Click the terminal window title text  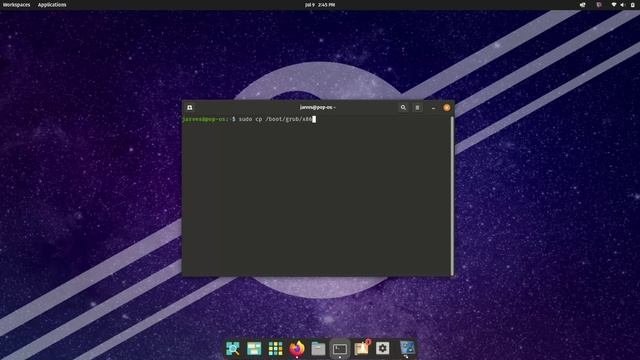click(x=318, y=107)
